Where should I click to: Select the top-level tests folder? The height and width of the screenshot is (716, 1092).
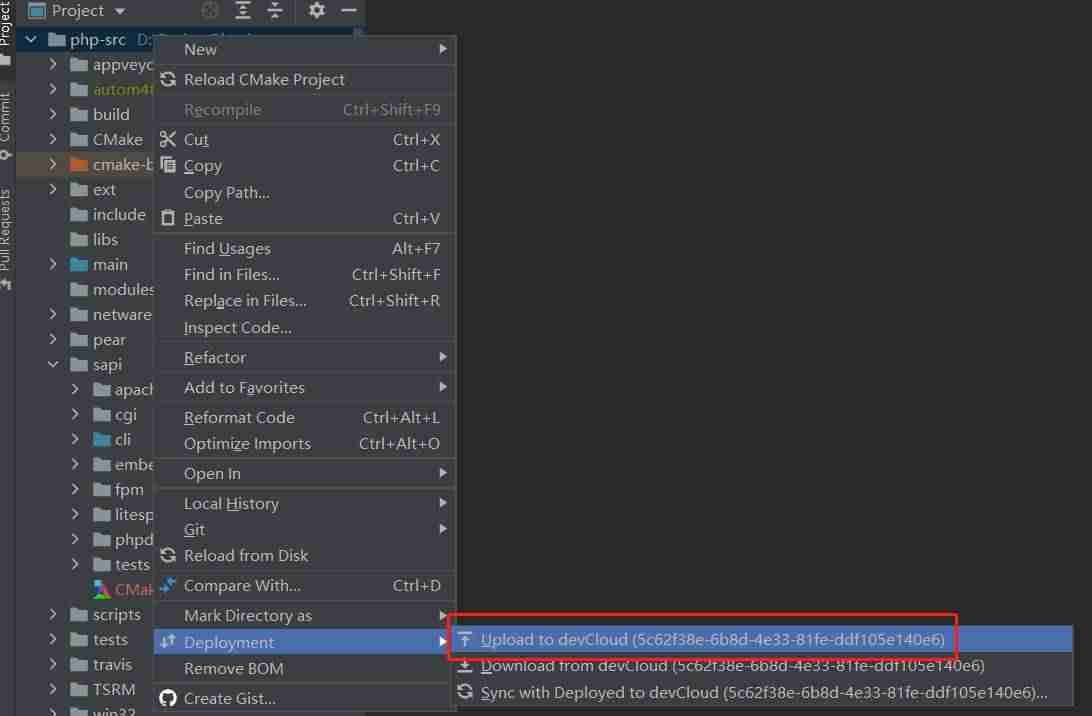[84, 639]
